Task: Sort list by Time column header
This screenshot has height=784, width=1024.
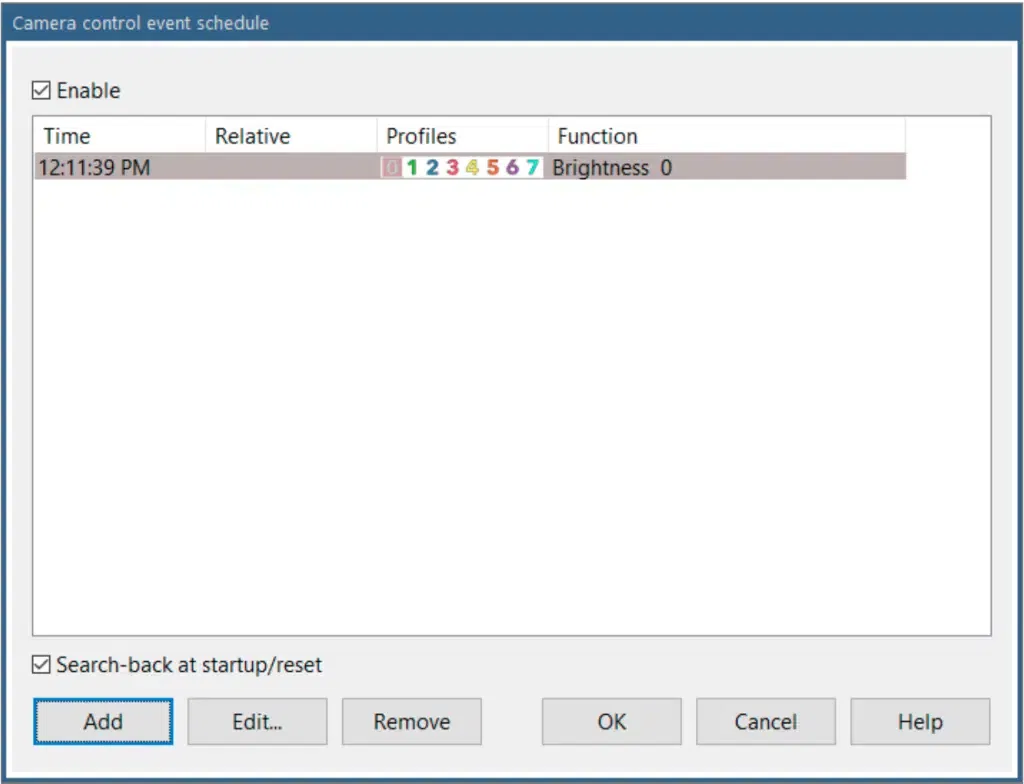Action: [120, 136]
